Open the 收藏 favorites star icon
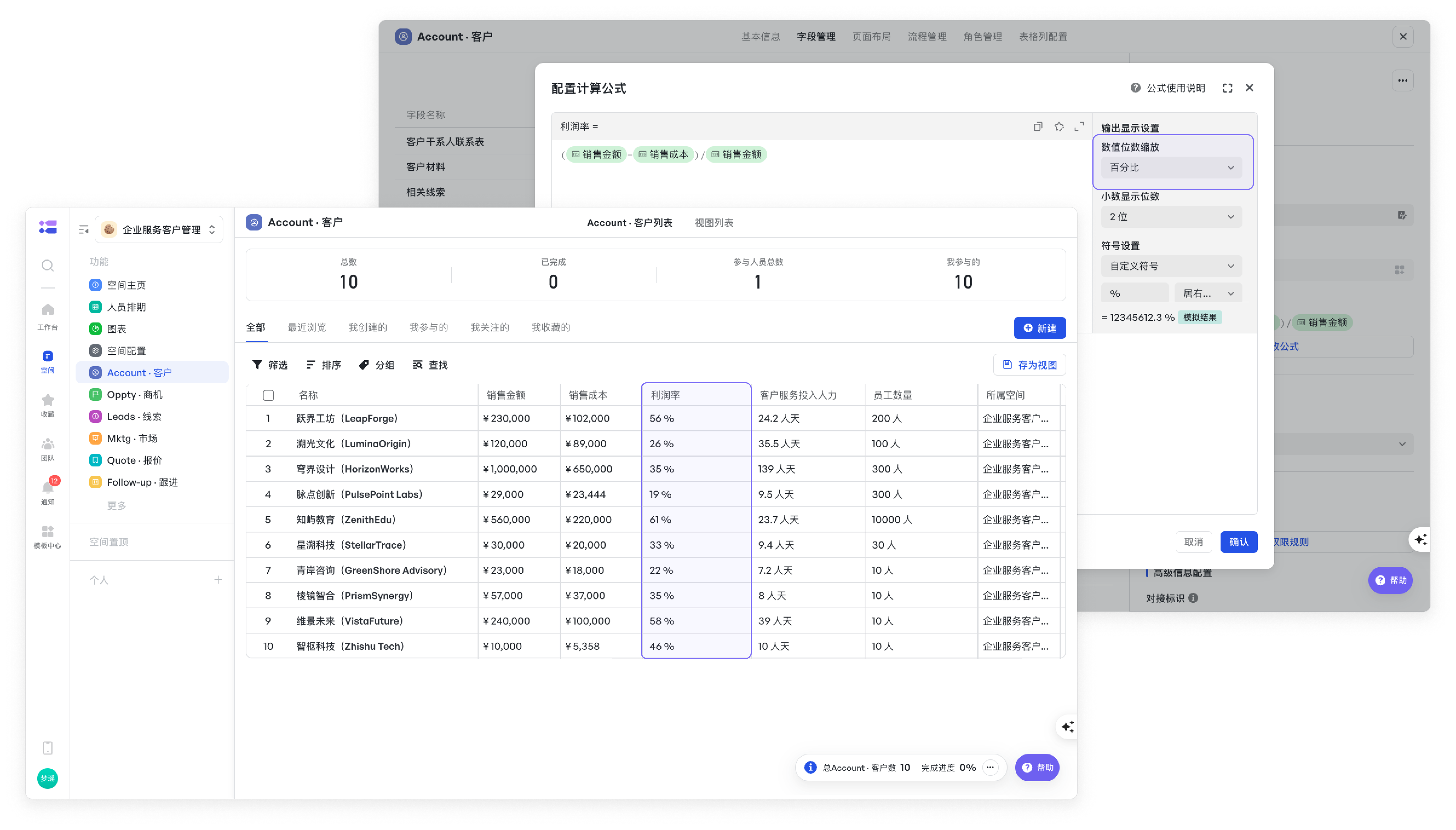The width and height of the screenshot is (1456, 830). click(x=47, y=405)
